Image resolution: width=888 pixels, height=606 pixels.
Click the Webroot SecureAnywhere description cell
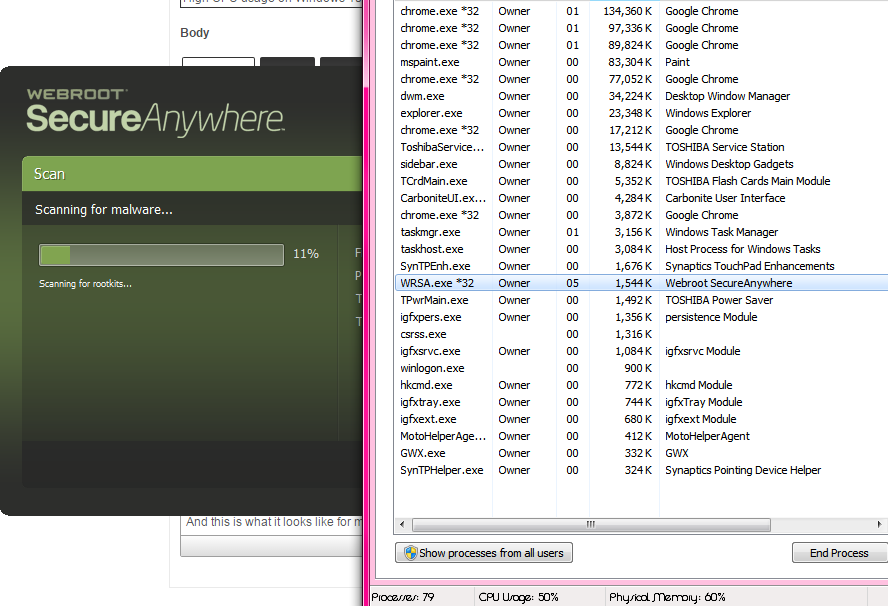(x=728, y=283)
